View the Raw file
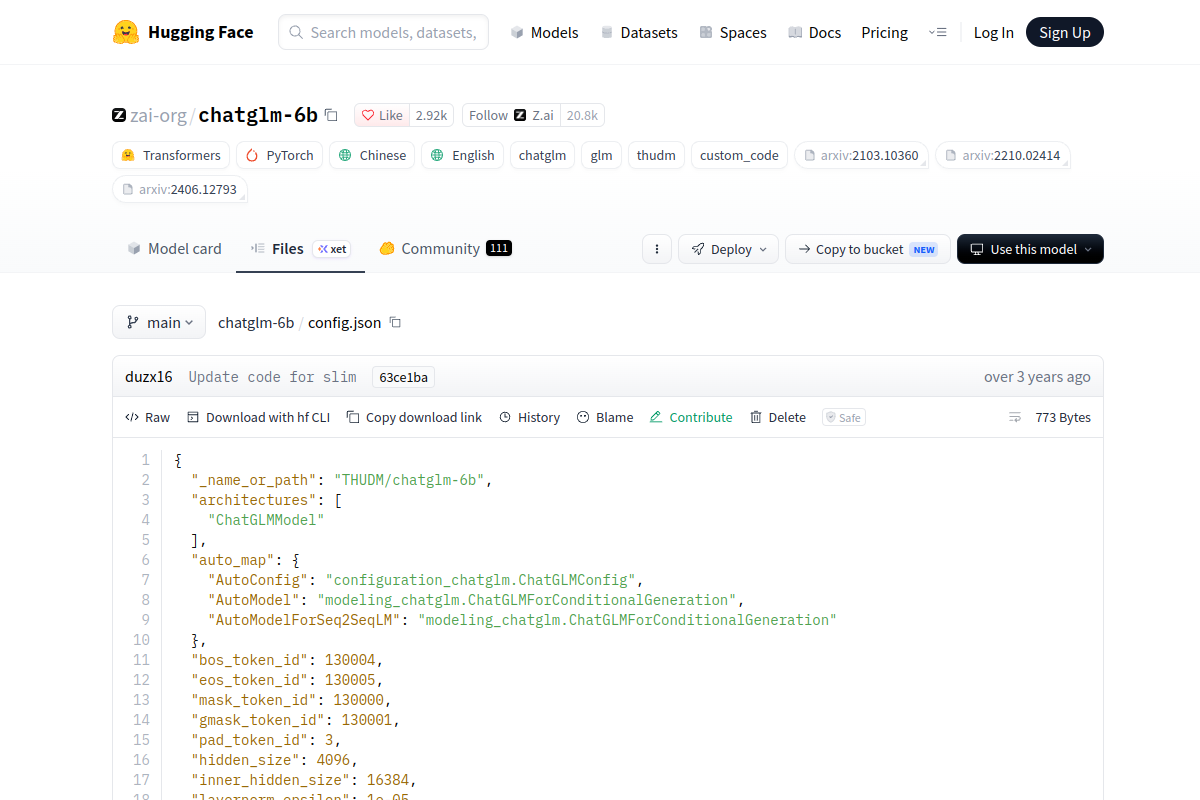The width and height of the screenshot is (1200, 800). coord(147,417)
